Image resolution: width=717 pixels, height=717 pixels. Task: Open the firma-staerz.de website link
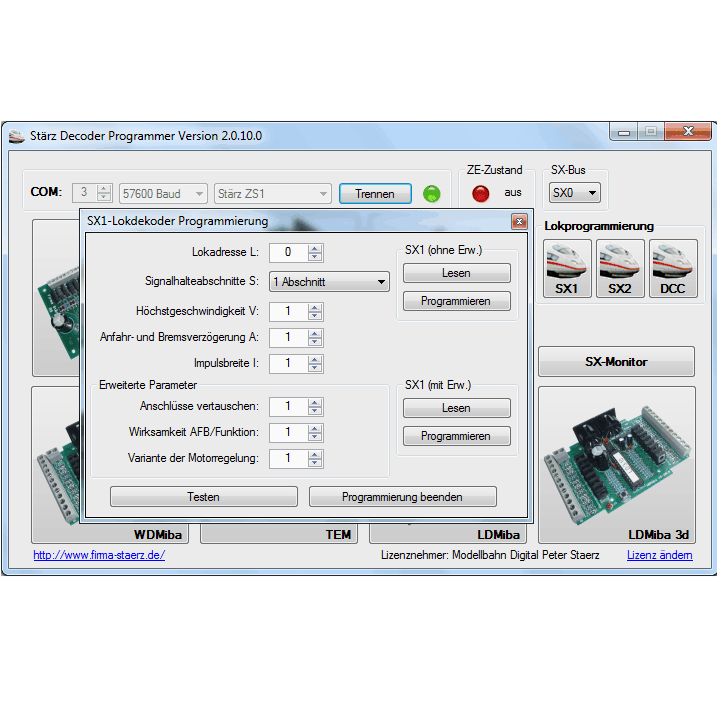point(99,555)
